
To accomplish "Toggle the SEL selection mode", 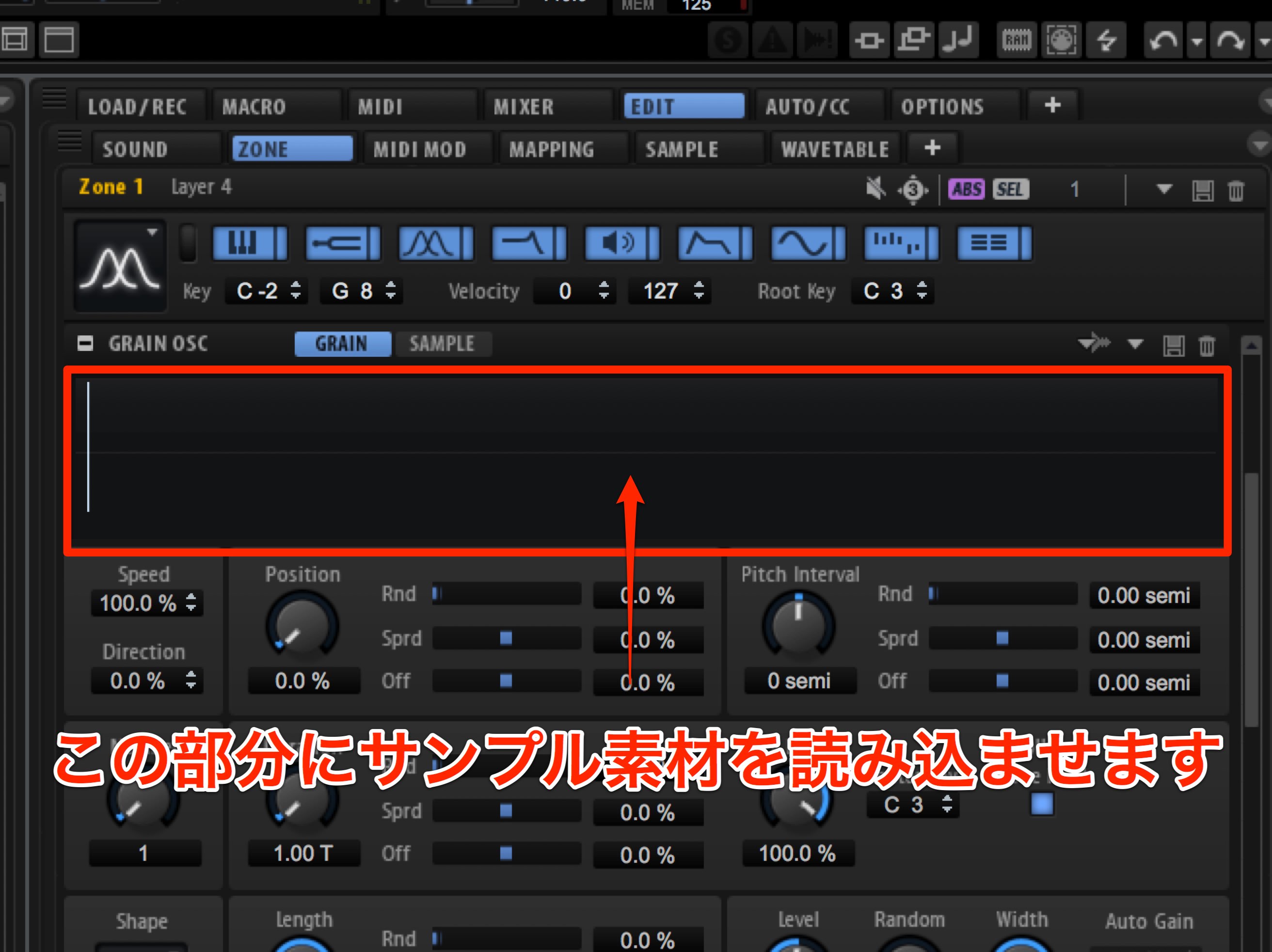I will click(1010, 189).
